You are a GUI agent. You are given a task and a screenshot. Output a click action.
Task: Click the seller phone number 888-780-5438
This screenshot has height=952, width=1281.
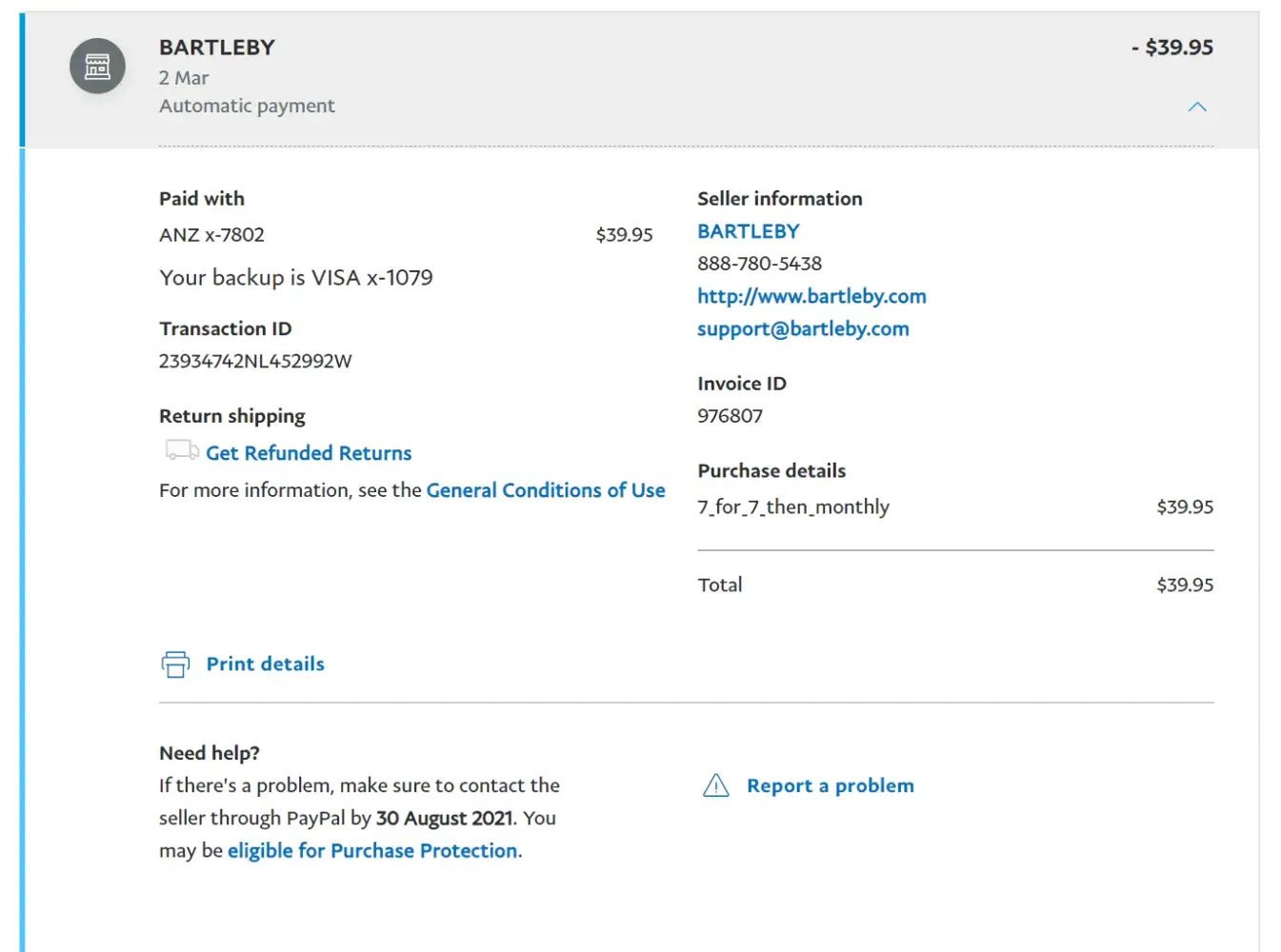tap(759, 264)
